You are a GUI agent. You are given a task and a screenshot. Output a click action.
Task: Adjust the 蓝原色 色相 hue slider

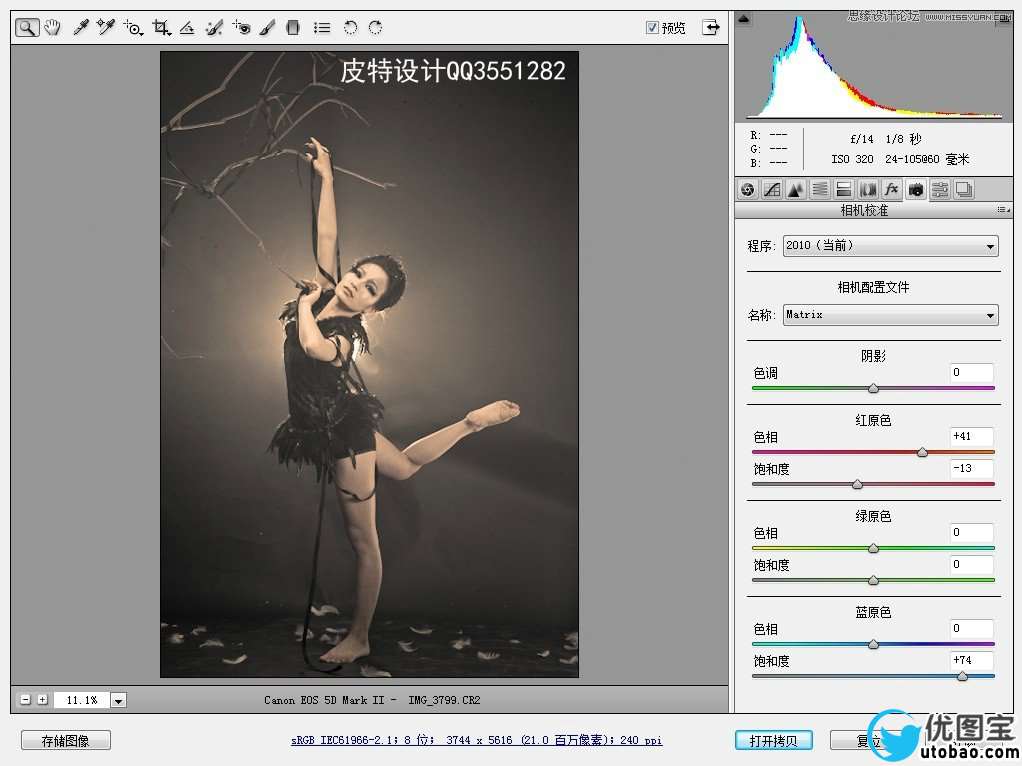(873, 644)
